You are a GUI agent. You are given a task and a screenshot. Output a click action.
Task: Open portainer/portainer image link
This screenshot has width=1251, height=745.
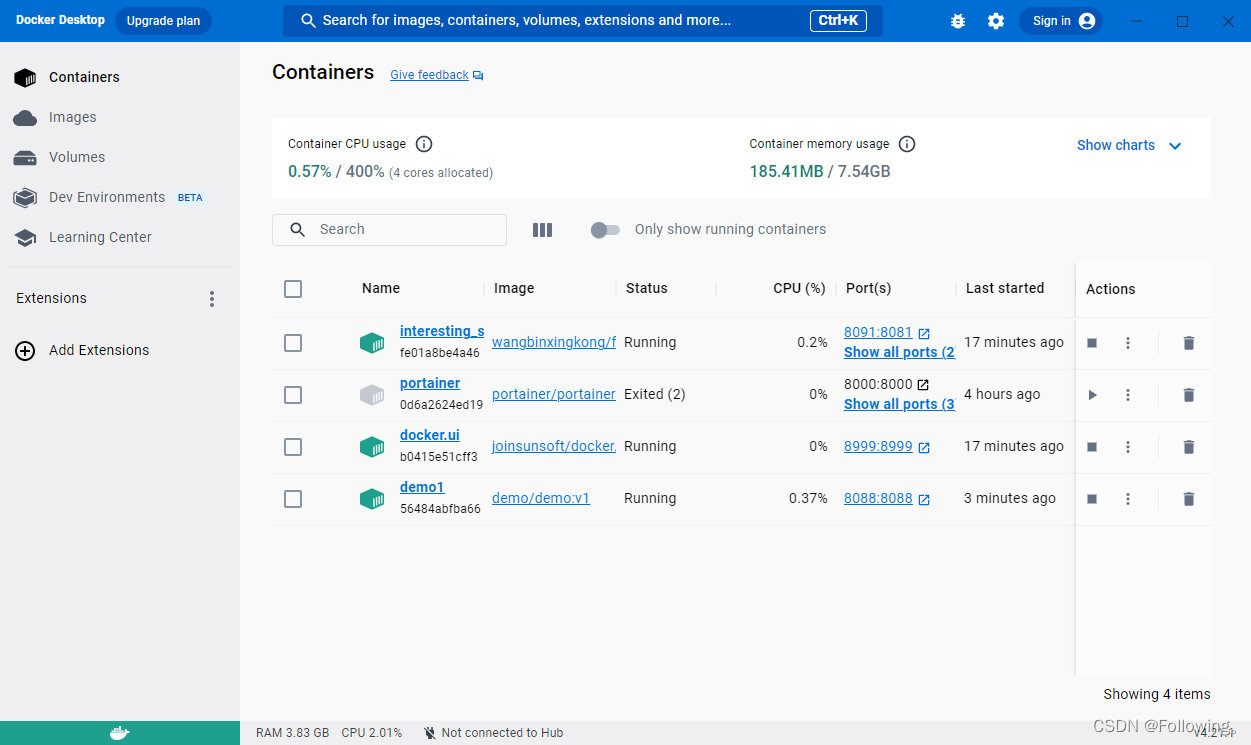coord(554,395)
